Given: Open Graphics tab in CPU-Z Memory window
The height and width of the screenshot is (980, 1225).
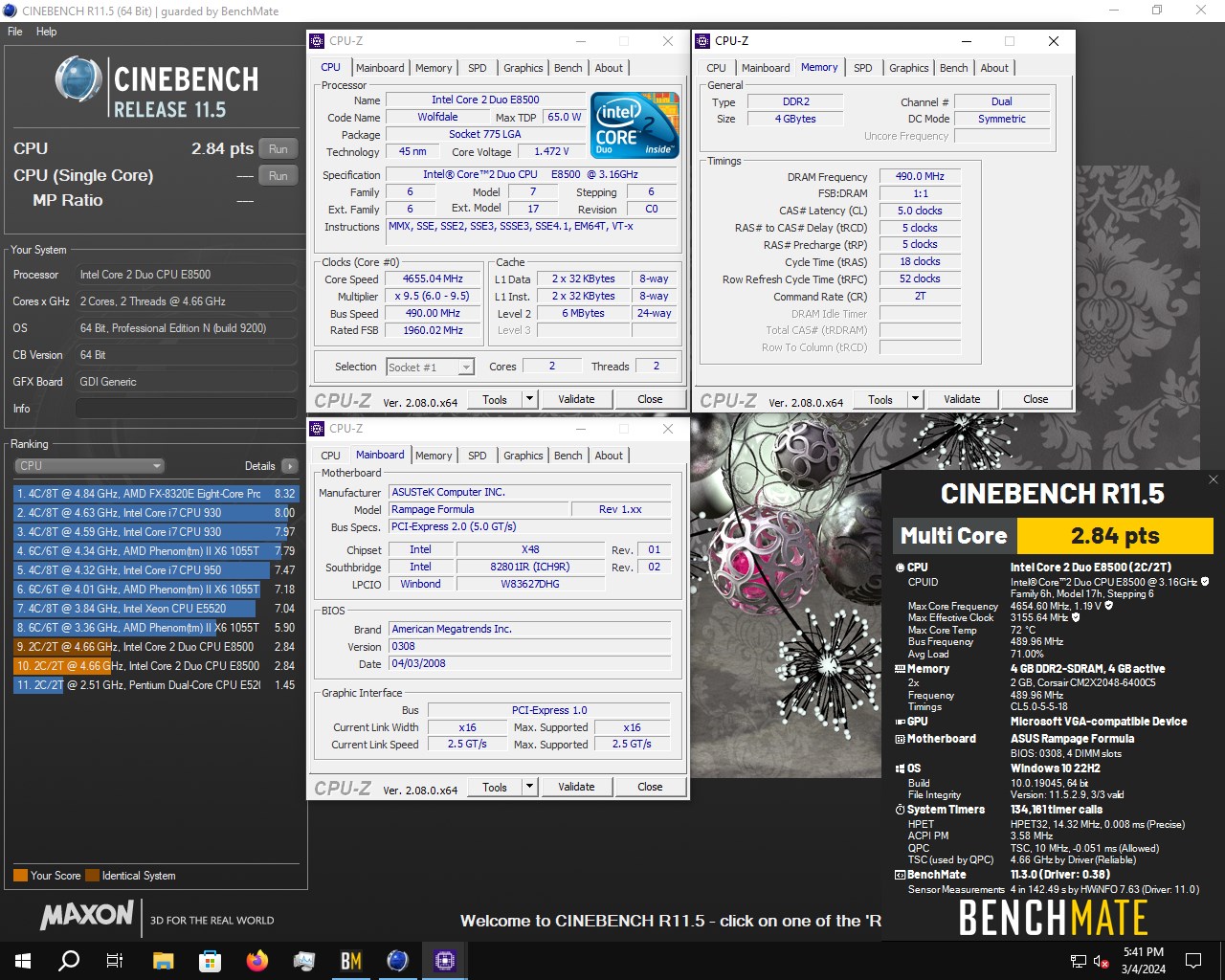Looking at the screenshot, I should pyautogui.click(x=908, y=68).
